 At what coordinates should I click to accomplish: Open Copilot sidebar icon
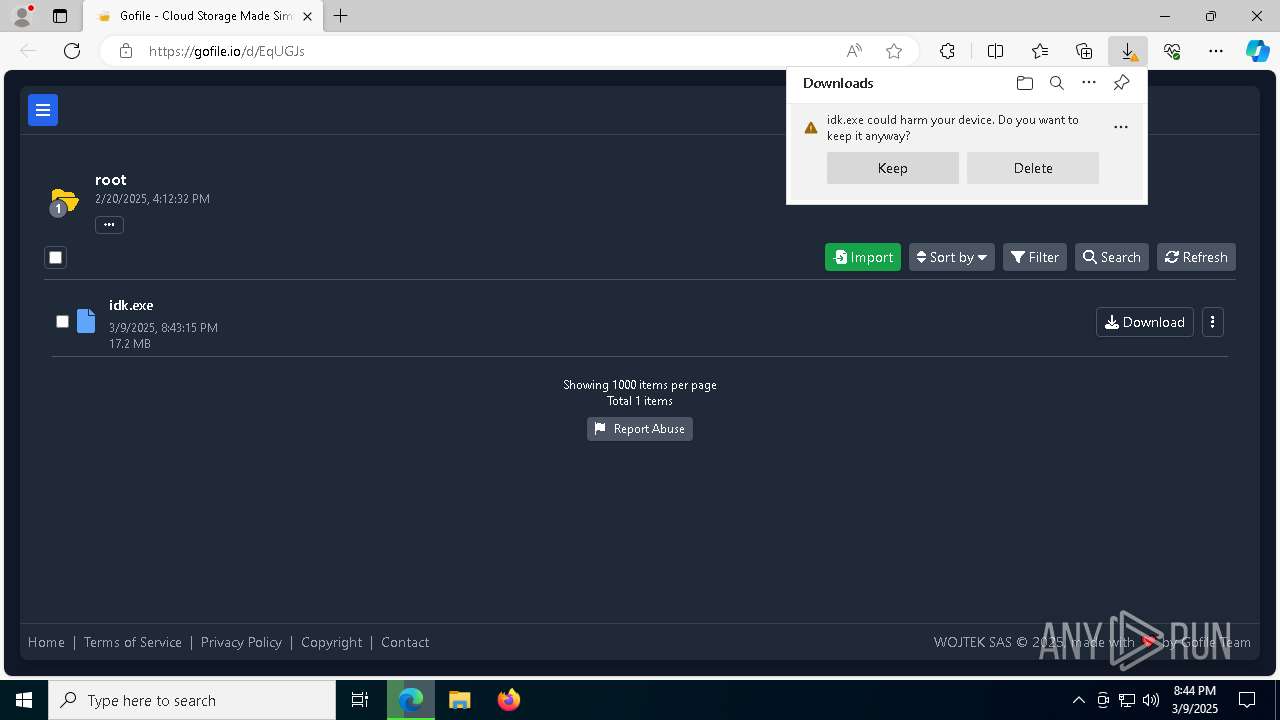point(1258,51)
